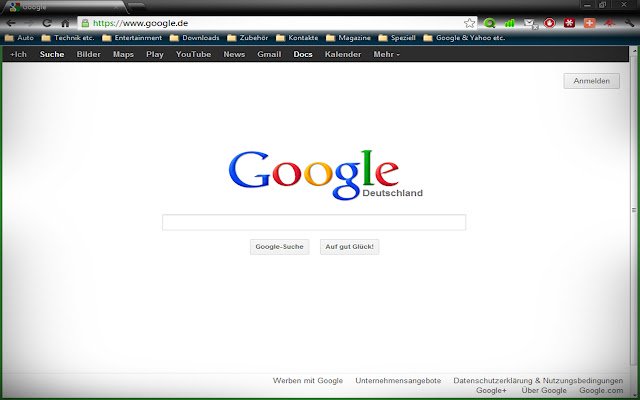Focus the Google search input box
640x400 pixels.
point(314,222)
